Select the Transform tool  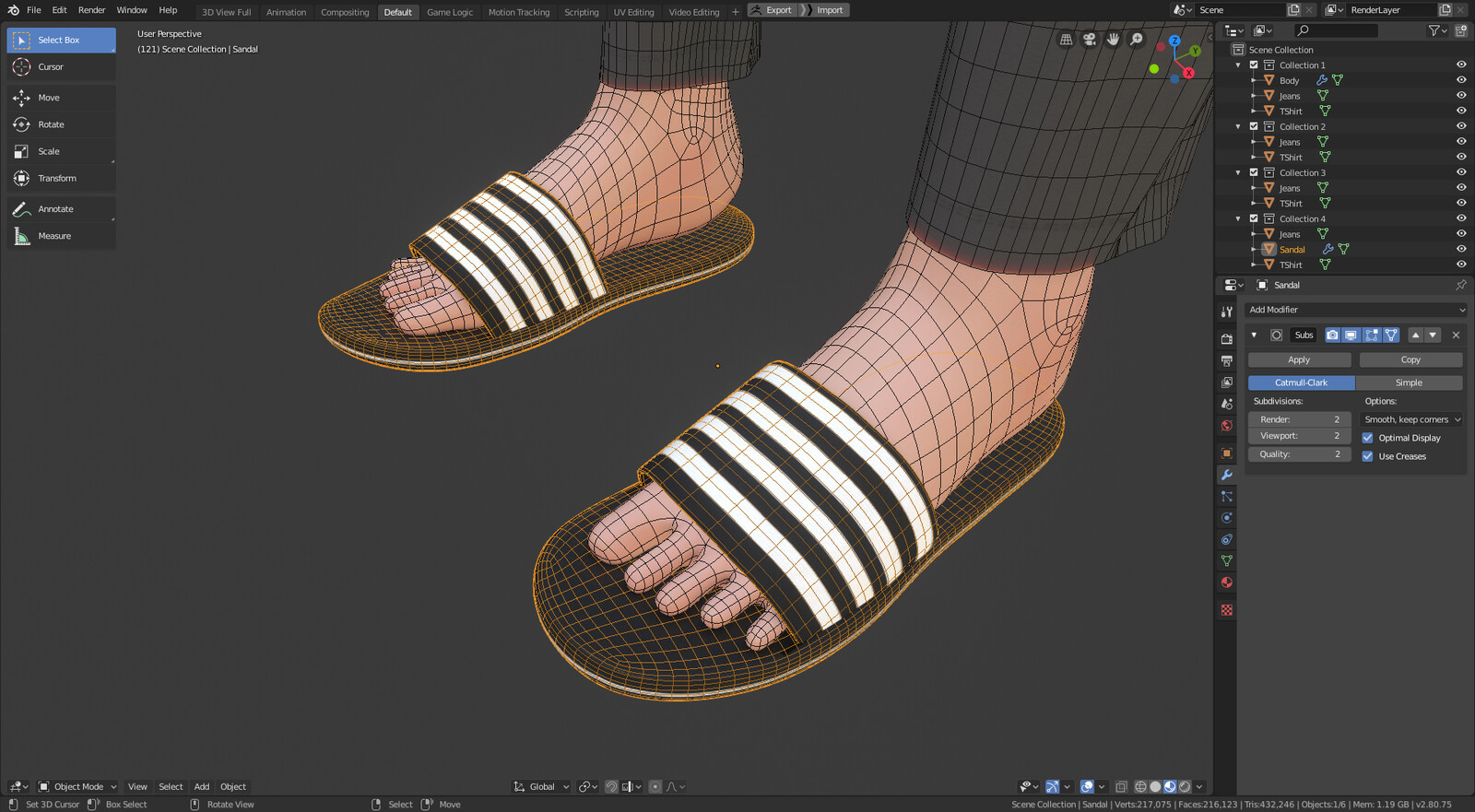(61, 178)
